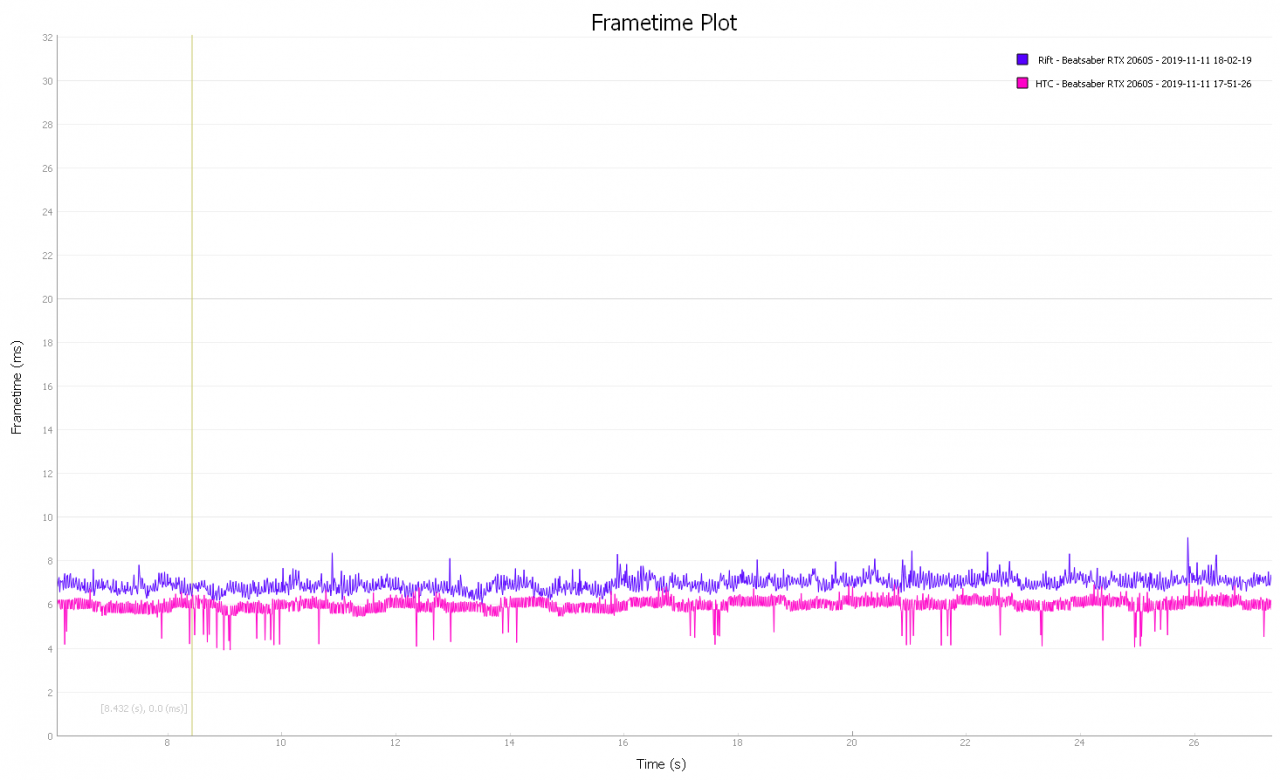Image resolution: width=1280 pixels, height=780 pixels.
Task: Click the y-axis tick label 32
Action: click(47, 37)
